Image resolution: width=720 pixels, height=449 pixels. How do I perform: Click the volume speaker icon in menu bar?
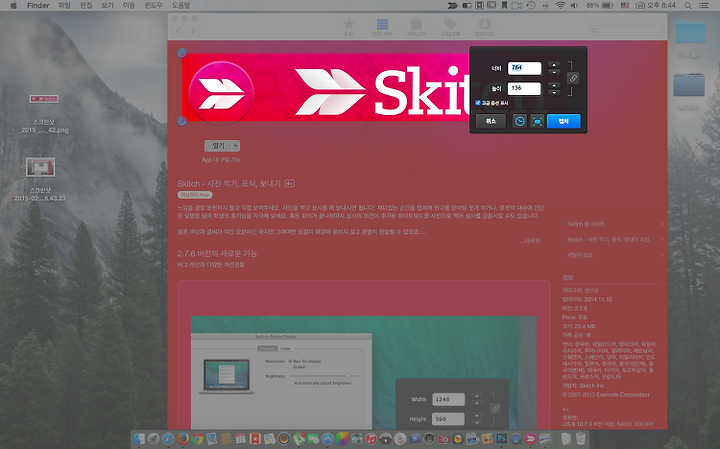(574, 6)
